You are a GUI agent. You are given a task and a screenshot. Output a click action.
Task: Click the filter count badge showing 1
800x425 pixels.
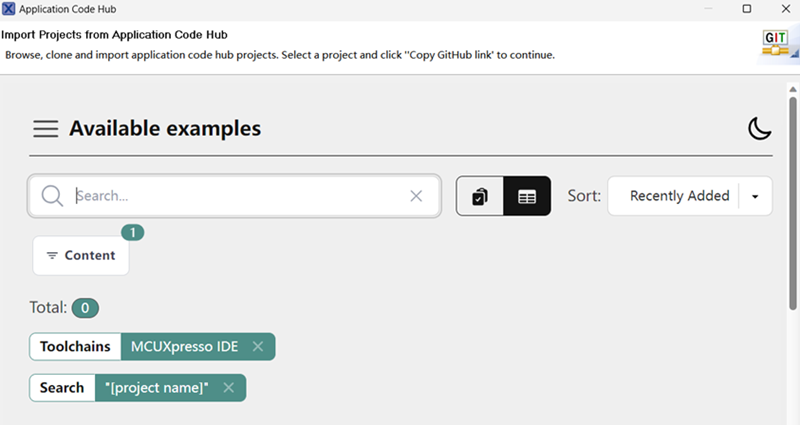(x=133, y=233)
